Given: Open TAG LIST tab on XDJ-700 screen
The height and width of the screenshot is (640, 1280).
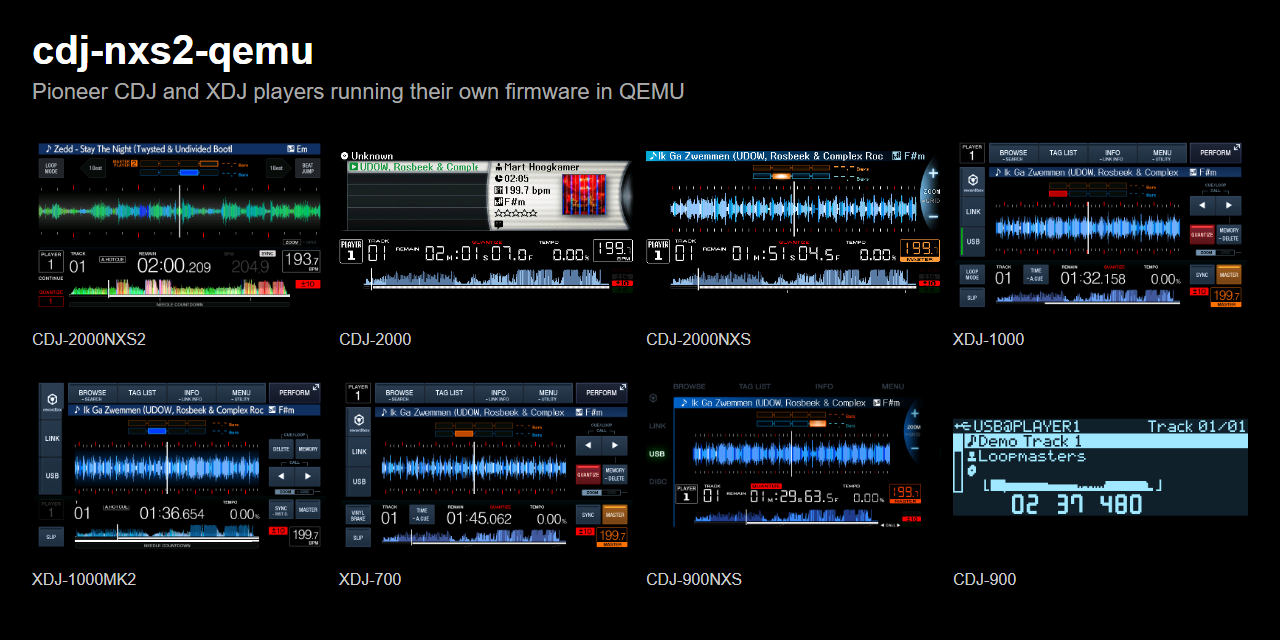Looking at the screenshot, I should point(449,393).
